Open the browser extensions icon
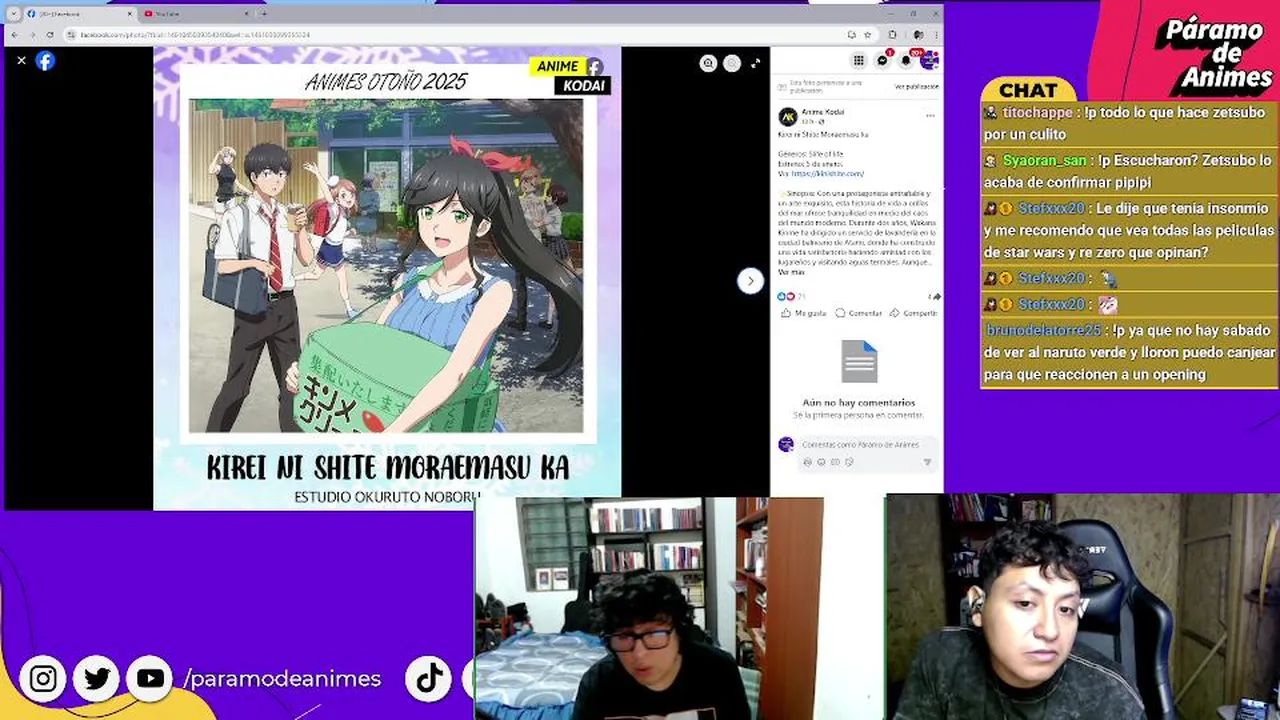 (893, 34)
